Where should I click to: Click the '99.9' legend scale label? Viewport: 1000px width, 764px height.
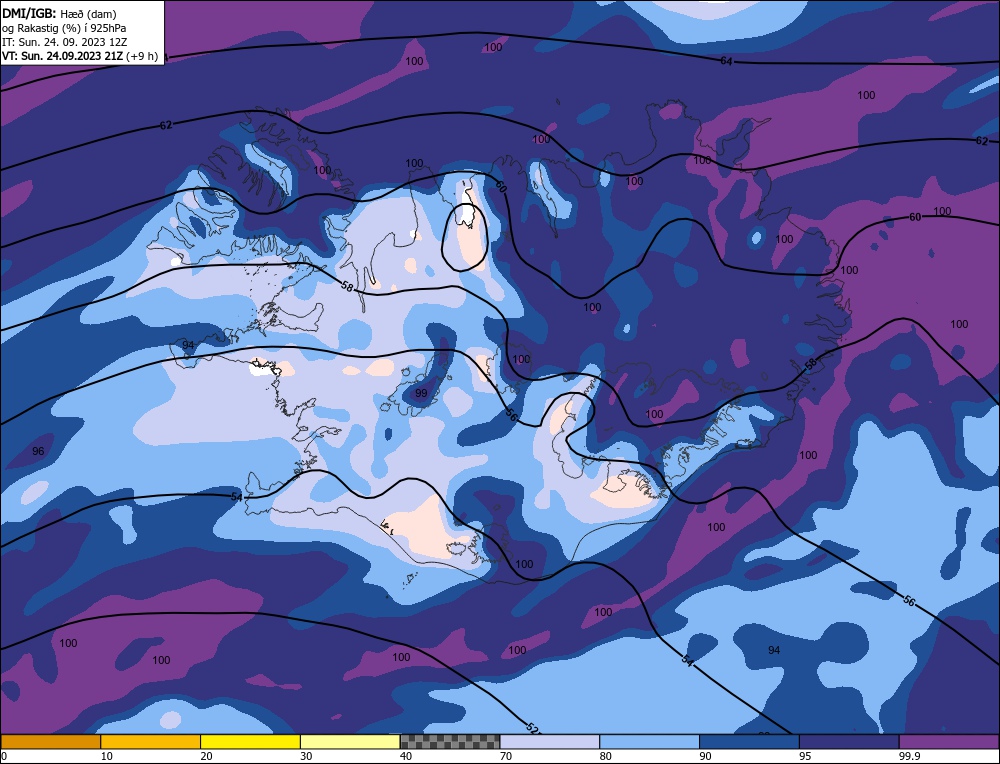[x=909, y=756]
